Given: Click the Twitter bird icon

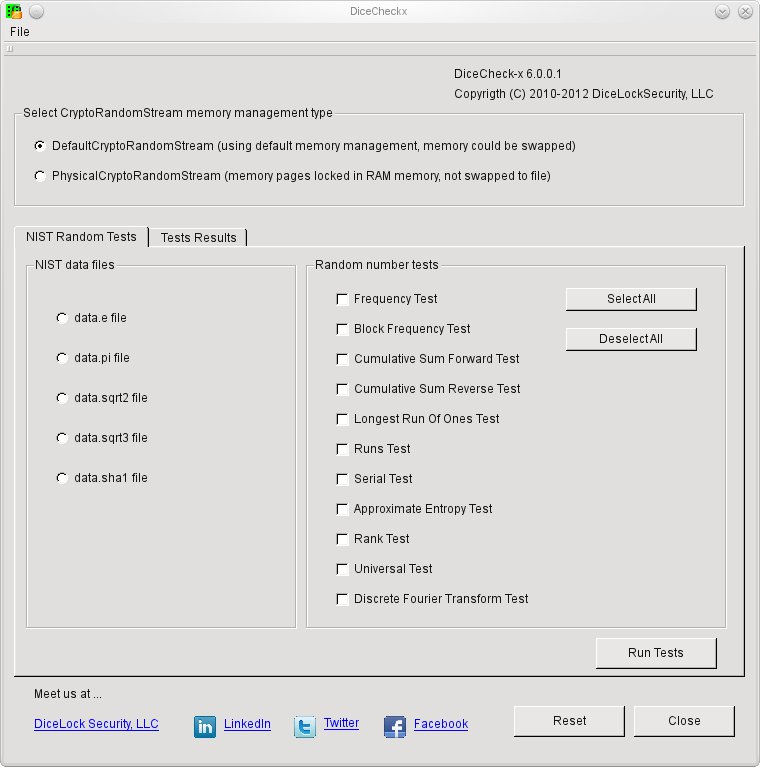Looking at the screenshot, I should click(305, 726).
